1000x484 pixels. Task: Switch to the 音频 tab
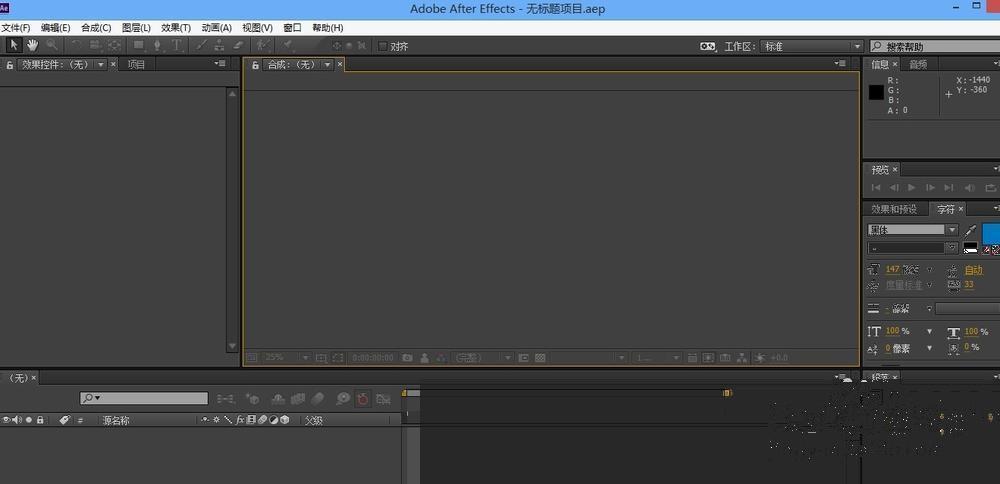pyautogui.click(x=918, y=64)
